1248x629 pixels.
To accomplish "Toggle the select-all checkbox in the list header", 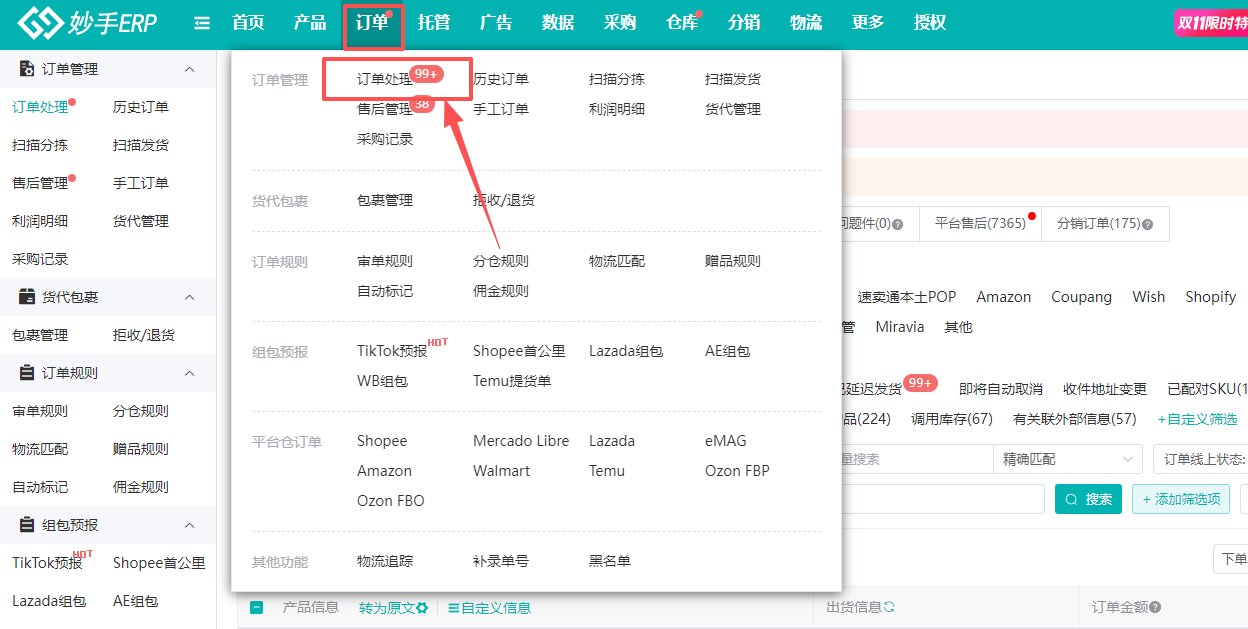I will pos(257,607).
